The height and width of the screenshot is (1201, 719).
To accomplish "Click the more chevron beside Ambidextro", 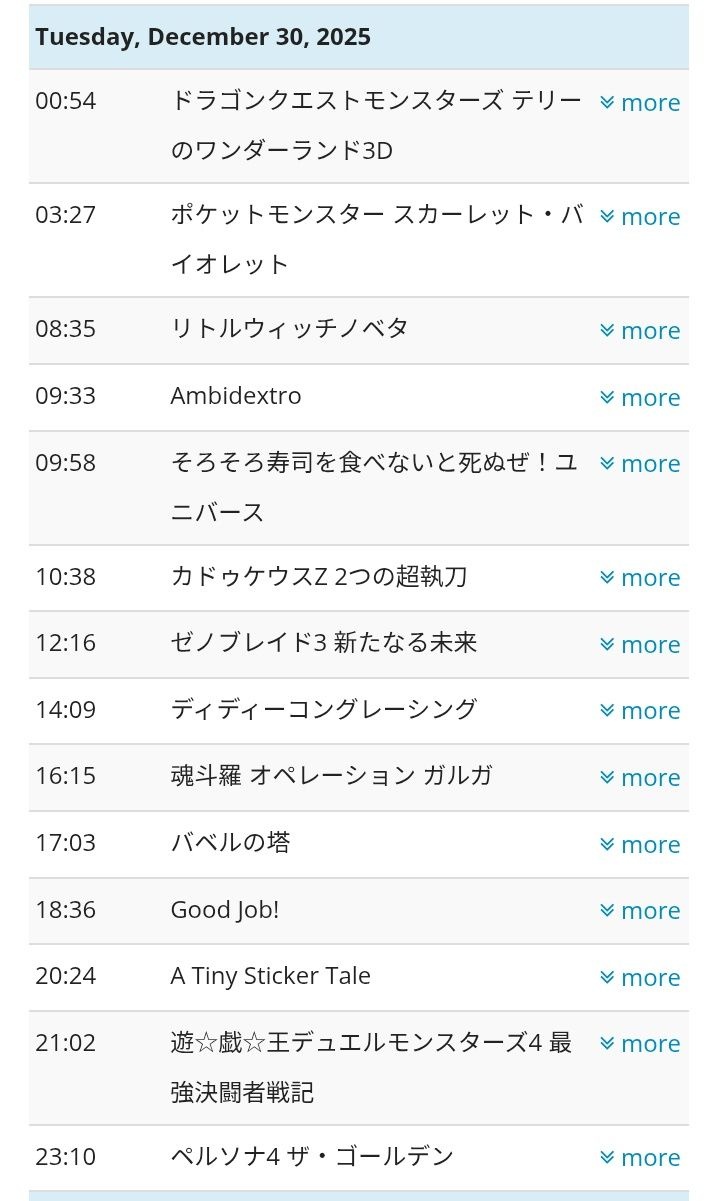I will coord(607,398).
